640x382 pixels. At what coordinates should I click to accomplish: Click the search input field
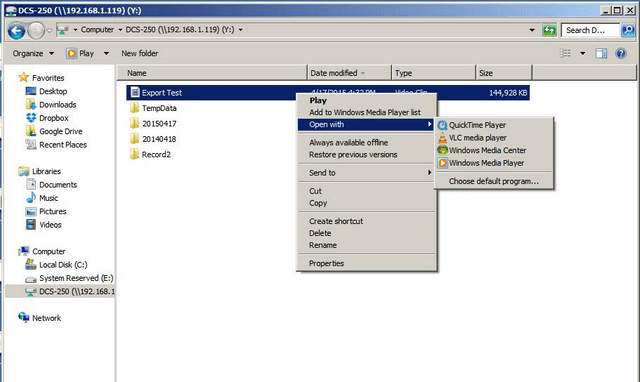[x=590, y=30]
